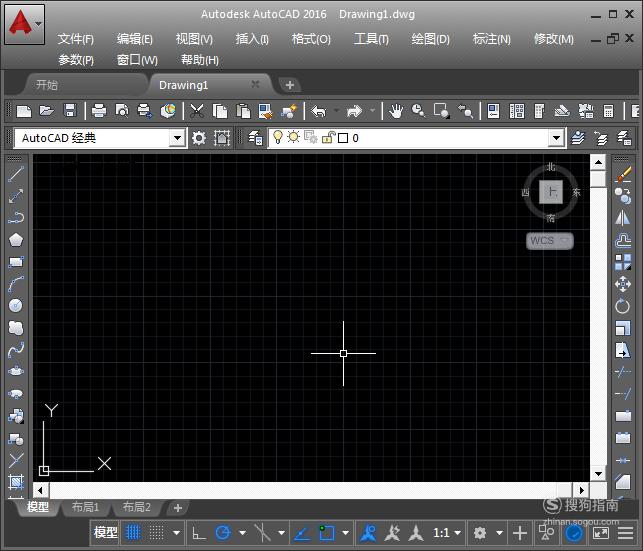
Task: Select the Rotate tool
Action: [x=623, y=306]
